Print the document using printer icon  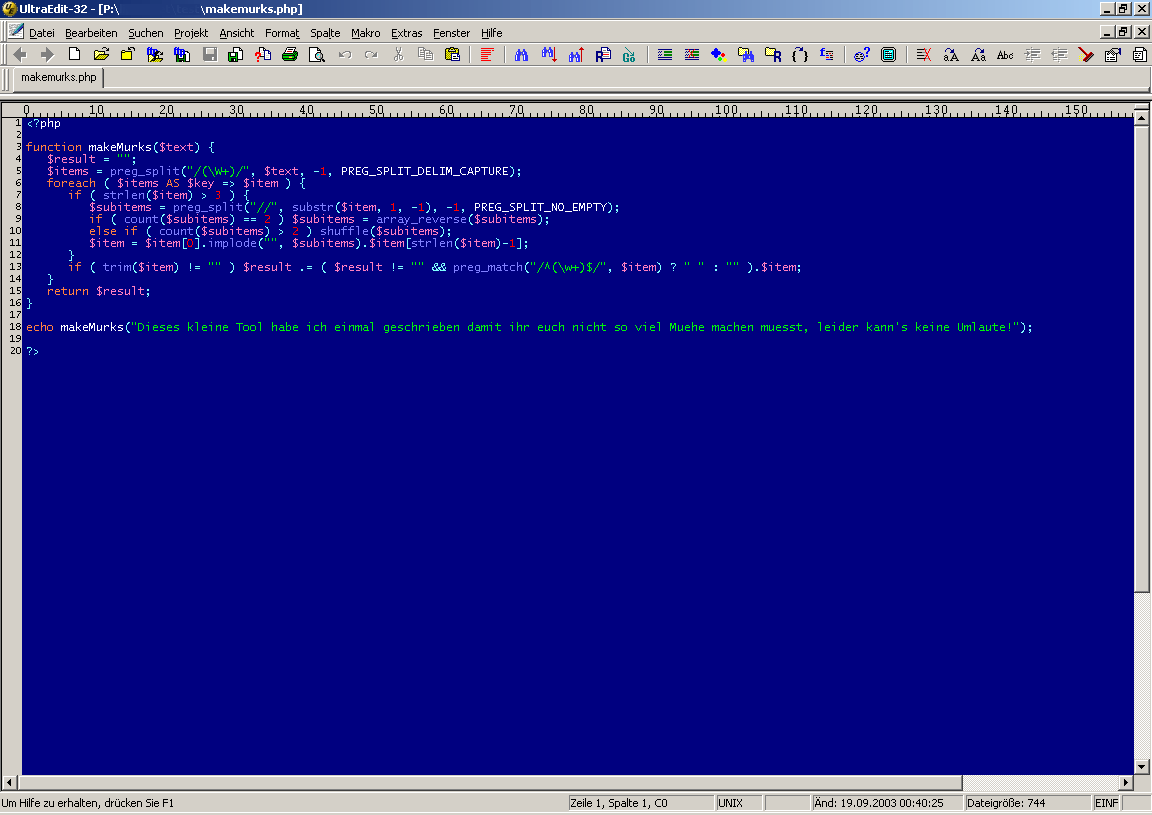pyautogui.click(x=290, y=55)
